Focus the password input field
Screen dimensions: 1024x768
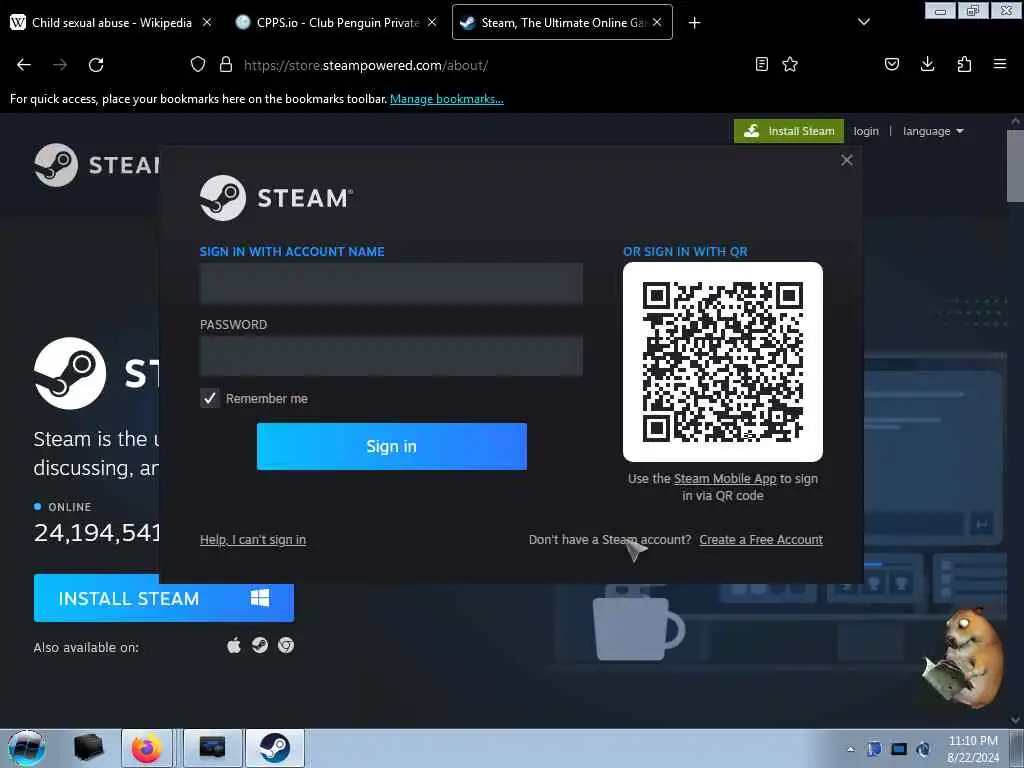(391, 356)
